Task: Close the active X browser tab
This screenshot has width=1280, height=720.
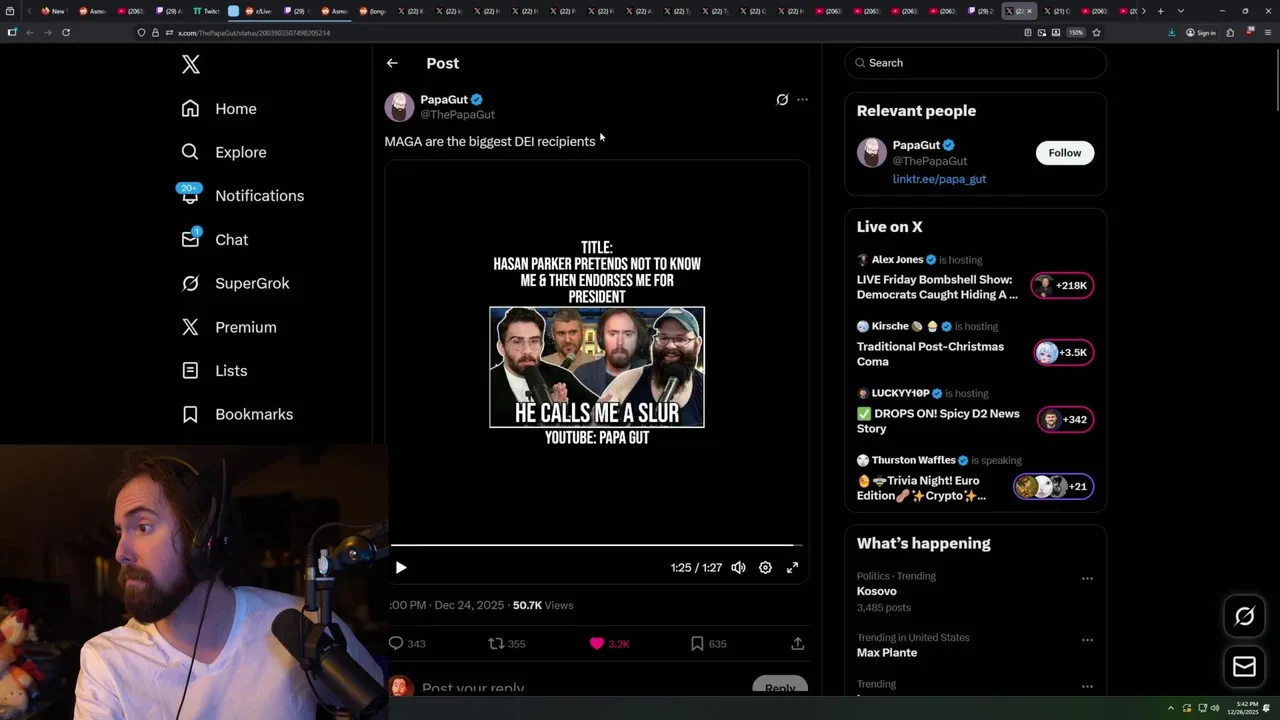Action: (1029, 11)
